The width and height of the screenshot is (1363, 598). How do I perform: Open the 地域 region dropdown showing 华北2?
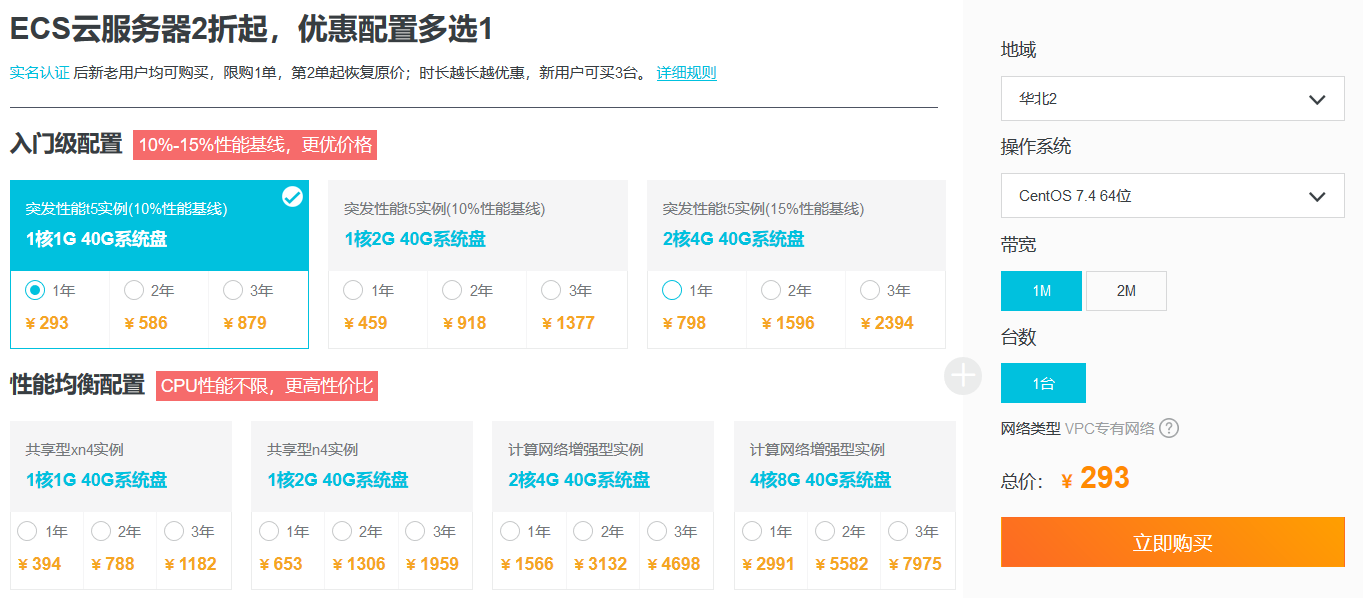(x=1172, y=99)
